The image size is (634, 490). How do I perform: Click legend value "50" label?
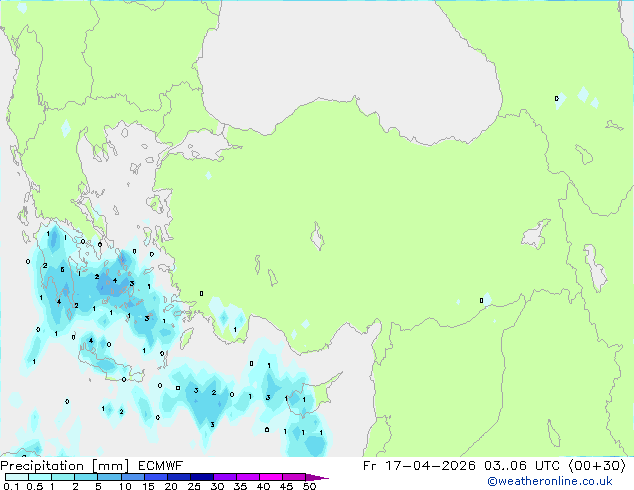click(x=309, y=486)
